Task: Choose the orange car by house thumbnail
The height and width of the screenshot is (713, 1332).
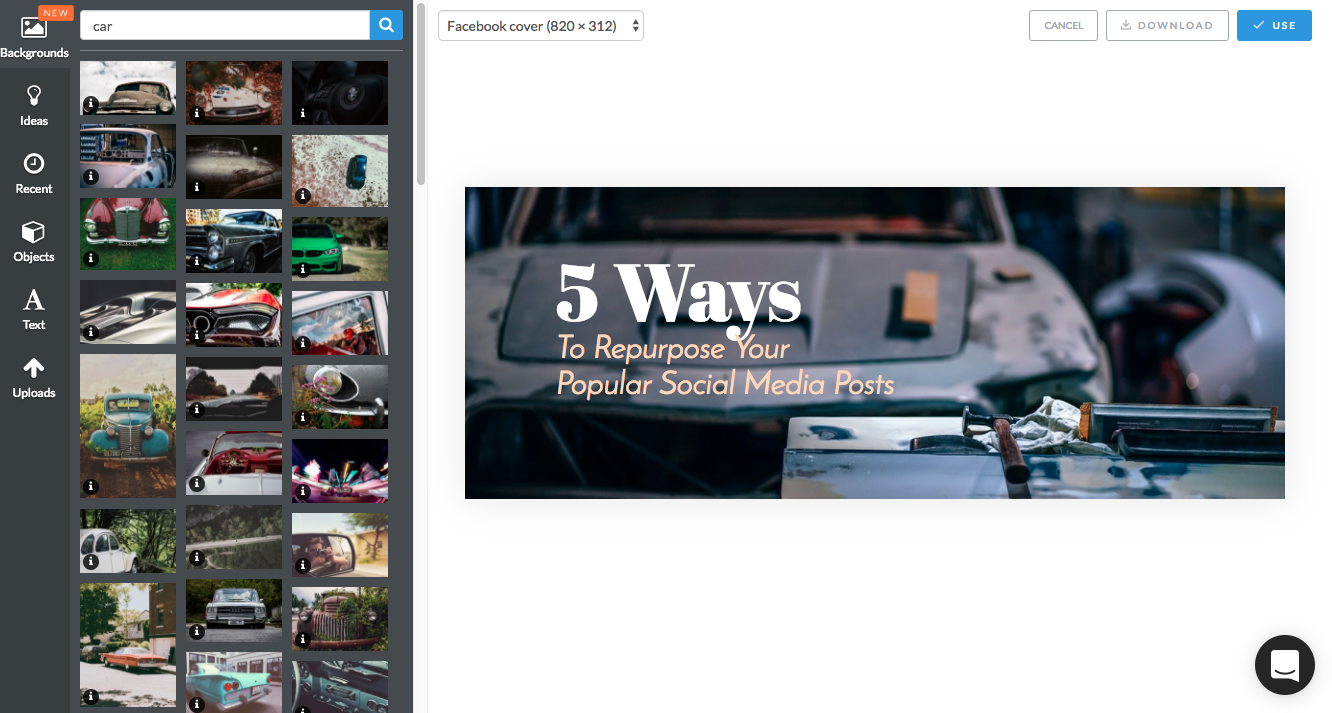Action: coord(128,645)
